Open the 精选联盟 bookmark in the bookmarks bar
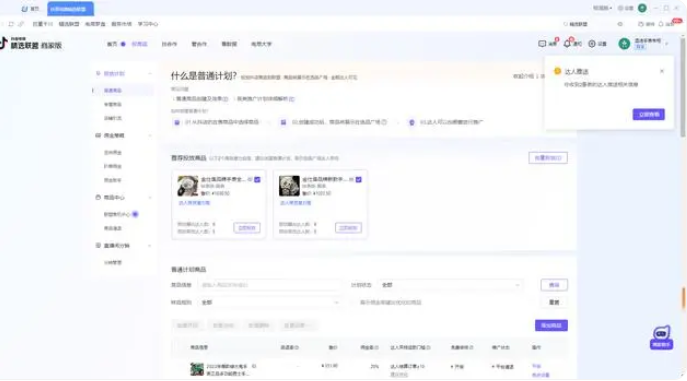 [69, 24]
